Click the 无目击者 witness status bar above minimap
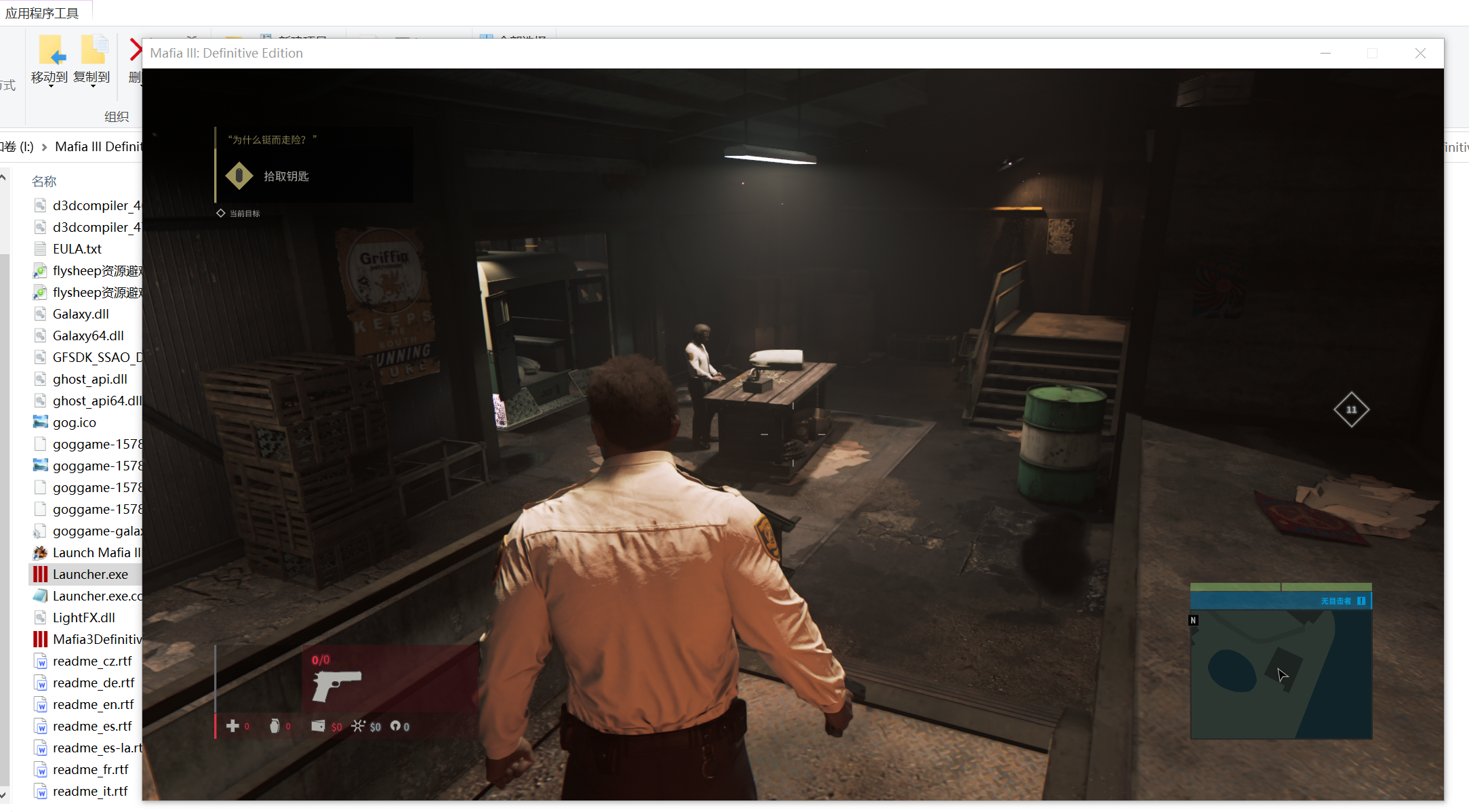The height and width of the screenshot is (812, 1469). (x=1281, y=601)
